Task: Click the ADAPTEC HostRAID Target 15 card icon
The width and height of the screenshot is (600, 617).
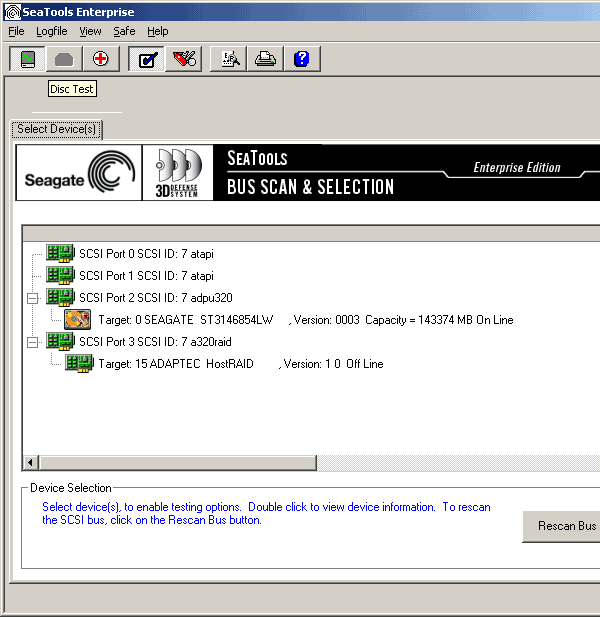Action: [x=79, y=364]
